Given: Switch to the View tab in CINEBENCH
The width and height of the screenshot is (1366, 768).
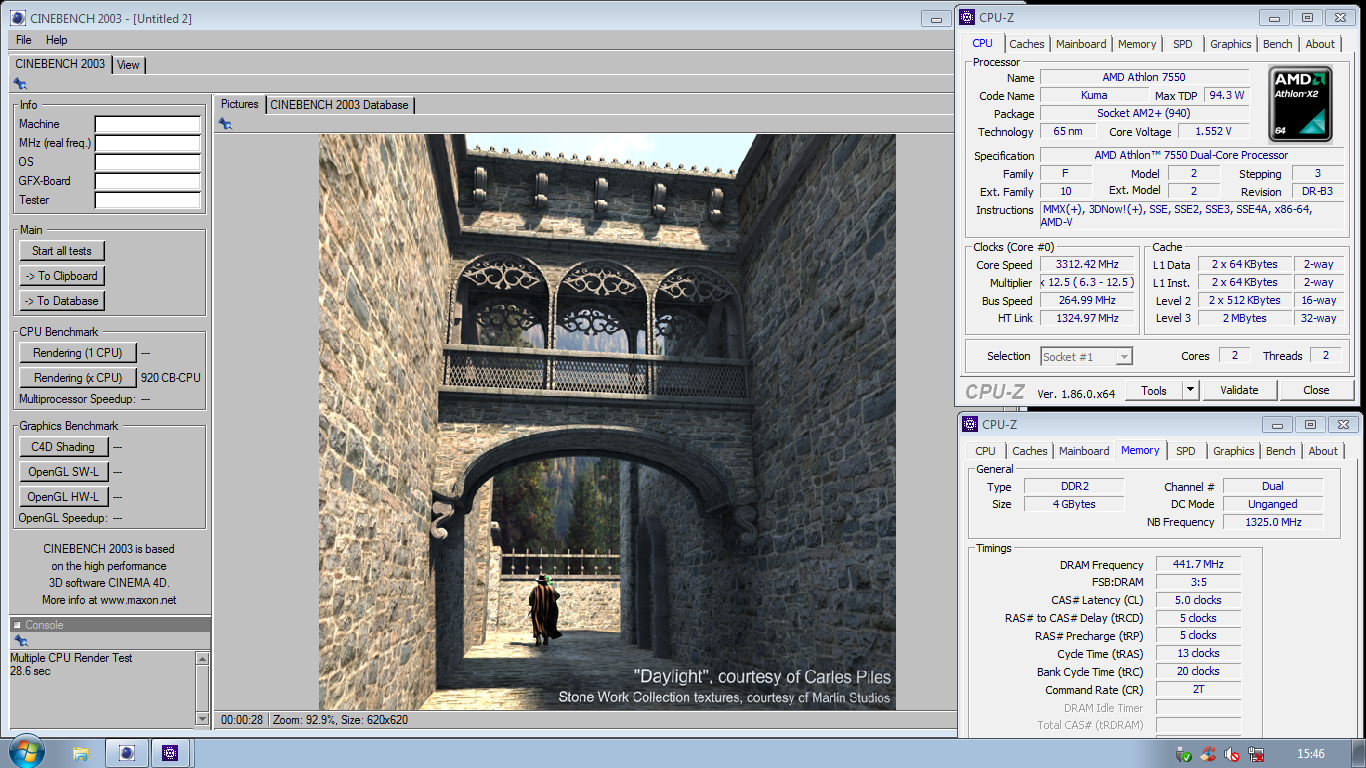Looking at the screenshot, I should (x=128, y=65).
